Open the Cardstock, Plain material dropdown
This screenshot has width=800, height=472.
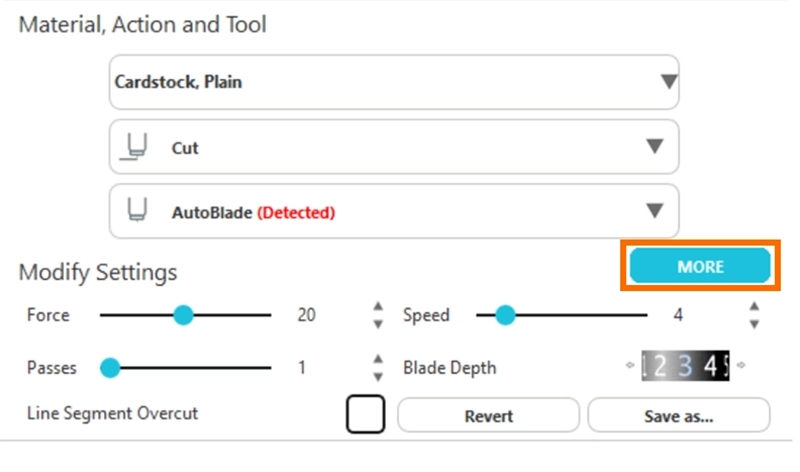coord(669,82)
